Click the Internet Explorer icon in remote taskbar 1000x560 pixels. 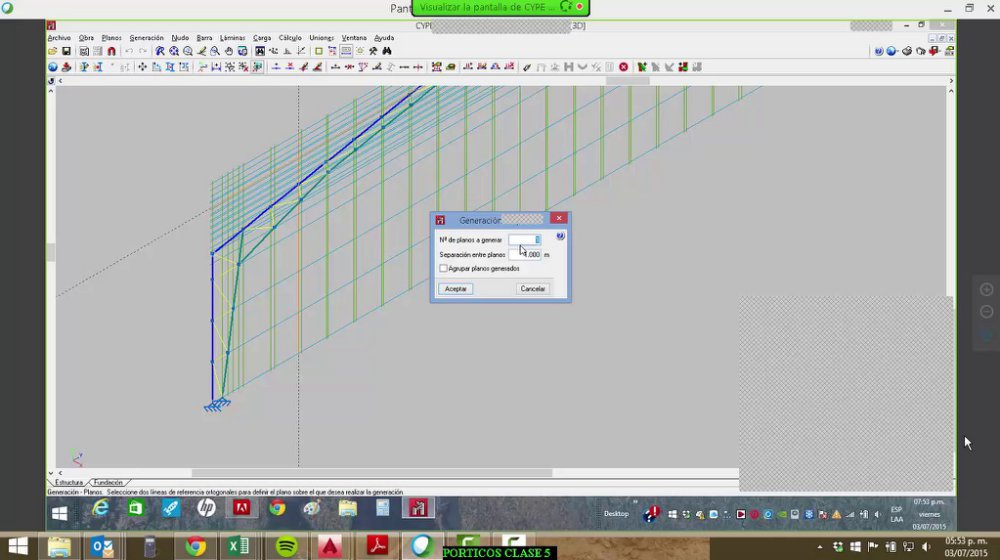(x=100, y=508)
